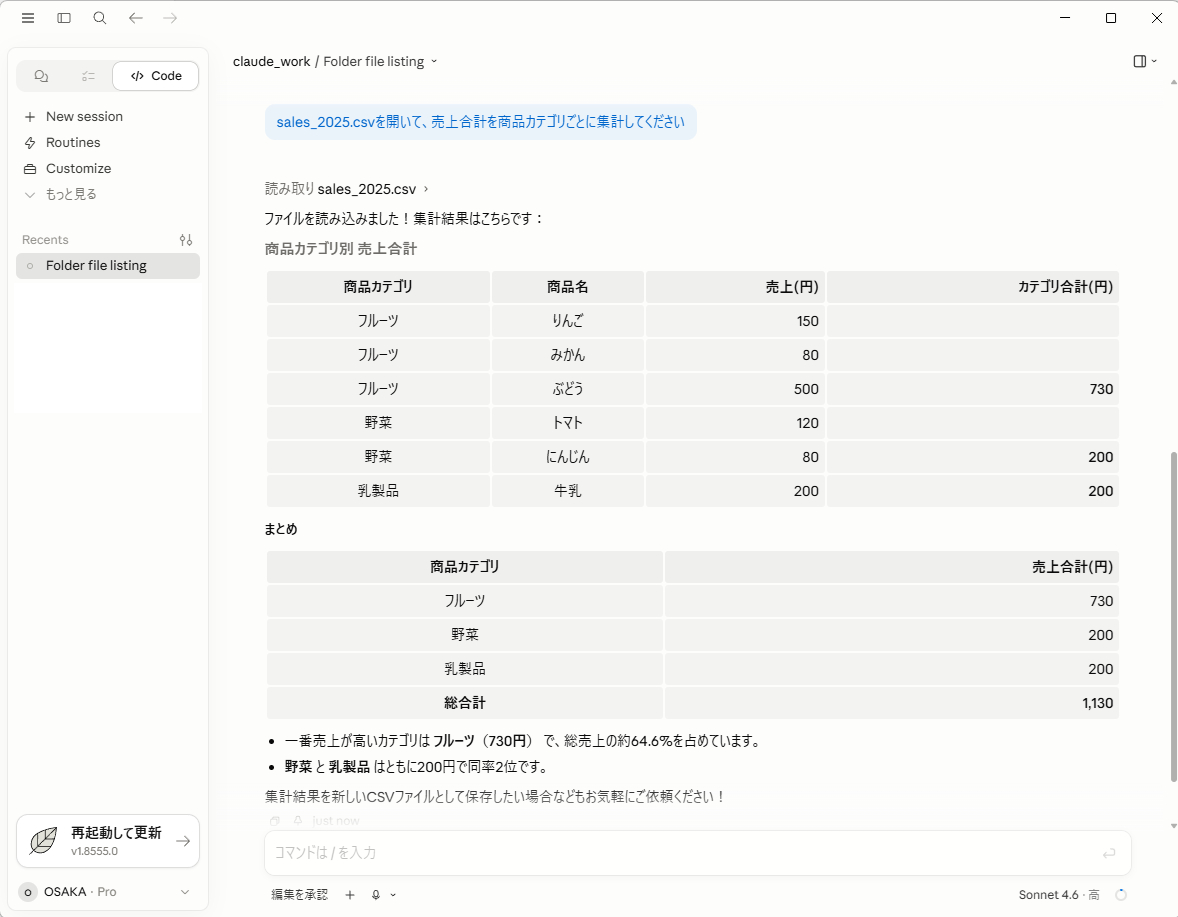The width and height of the screenshot is (1178, 917).
Task: Click the りんご cell
Action: pyautogui.click(x=567, y=321)
